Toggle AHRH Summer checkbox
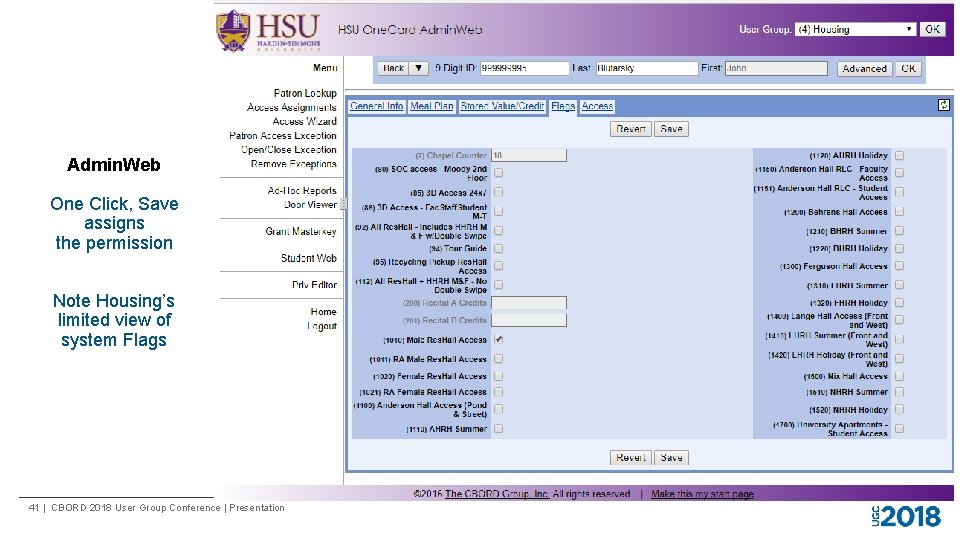The height and width of the screenshot is (540, 960). tap(498, 429)
